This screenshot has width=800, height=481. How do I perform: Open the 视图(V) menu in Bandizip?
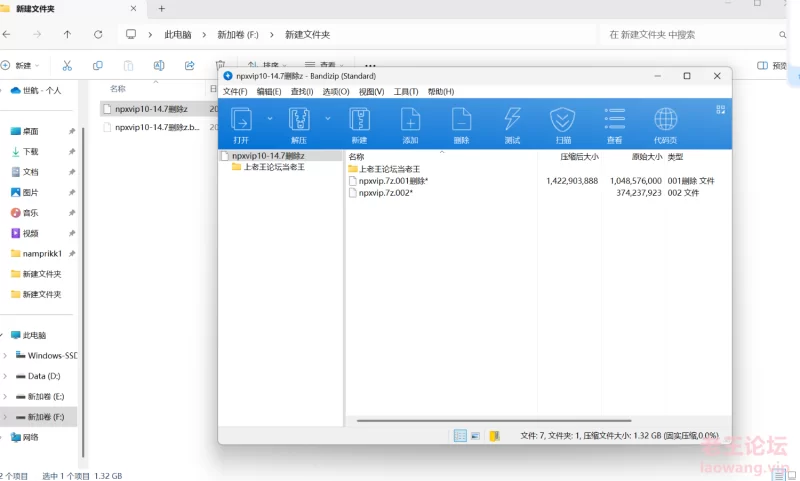coord(371,91)
